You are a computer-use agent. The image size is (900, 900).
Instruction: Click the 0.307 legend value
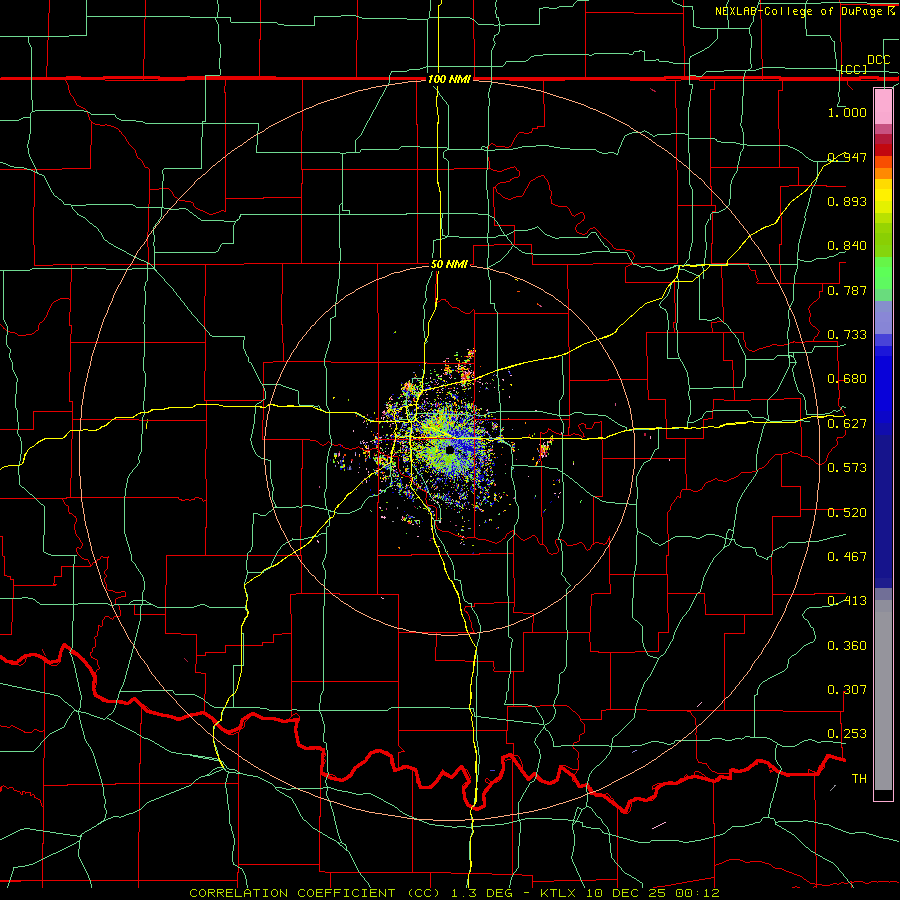(847, 690)
